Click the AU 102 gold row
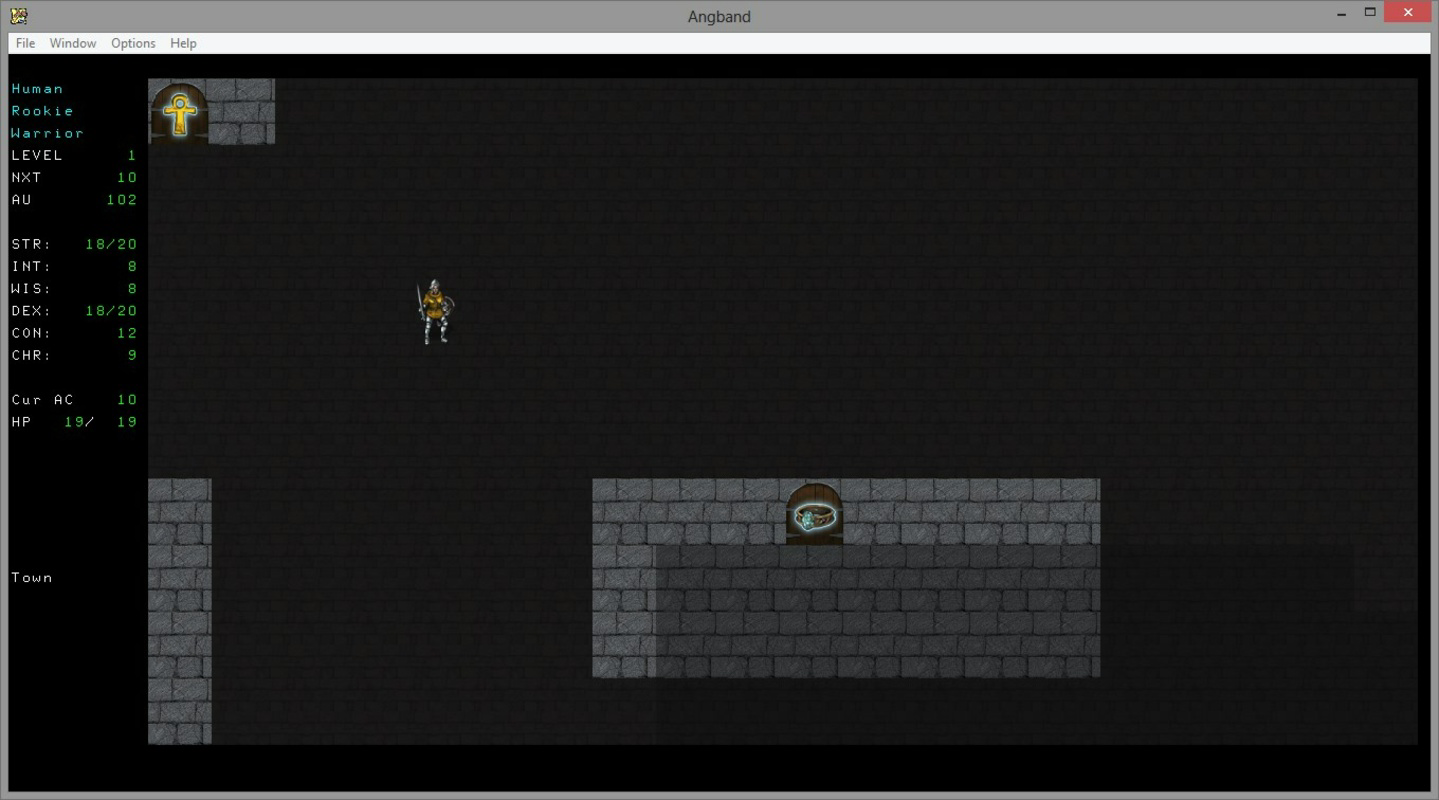Viewport: 1439px width, 800px height. point(74,199)
